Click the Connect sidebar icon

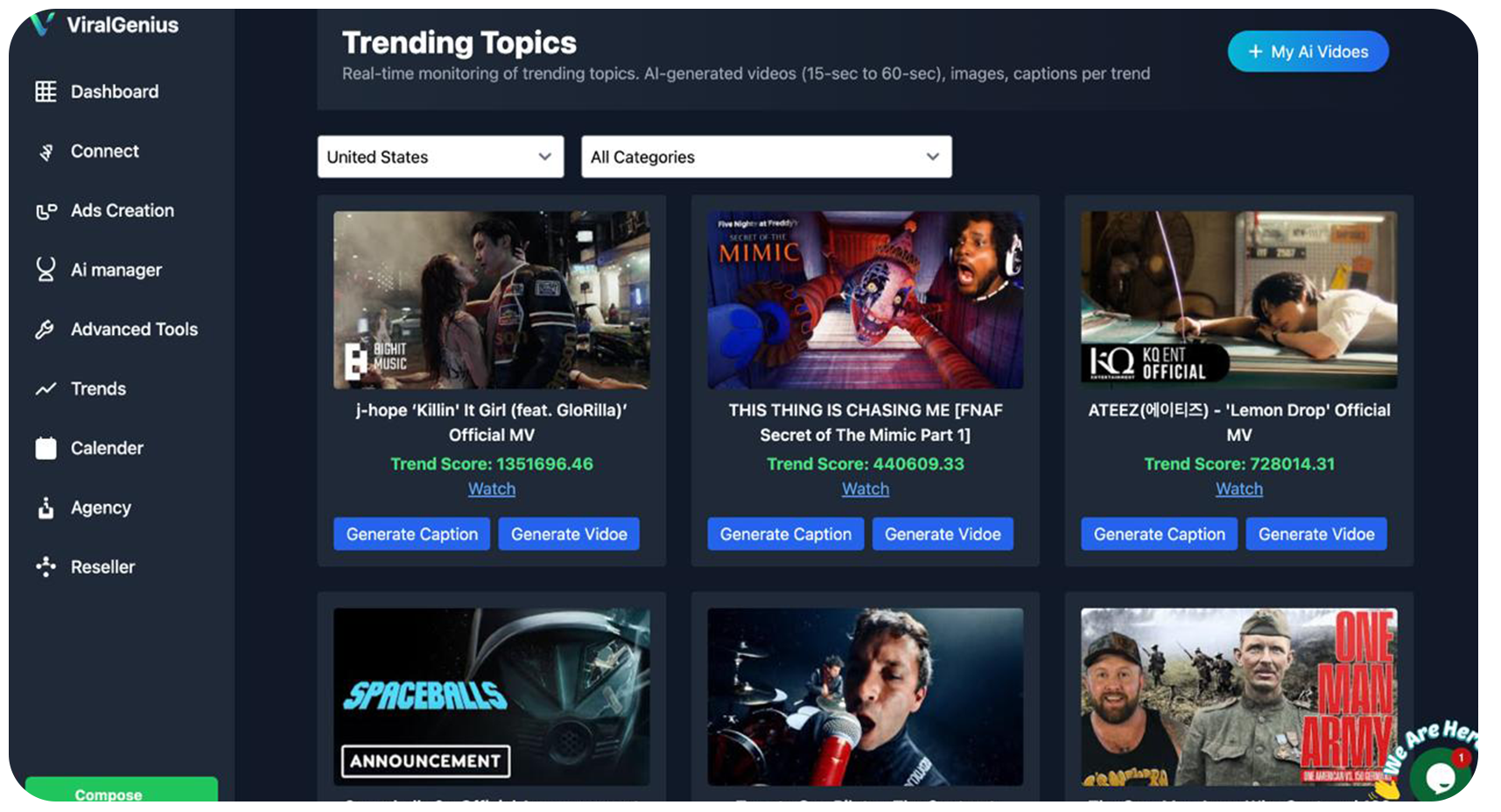(x=46, y=152)
